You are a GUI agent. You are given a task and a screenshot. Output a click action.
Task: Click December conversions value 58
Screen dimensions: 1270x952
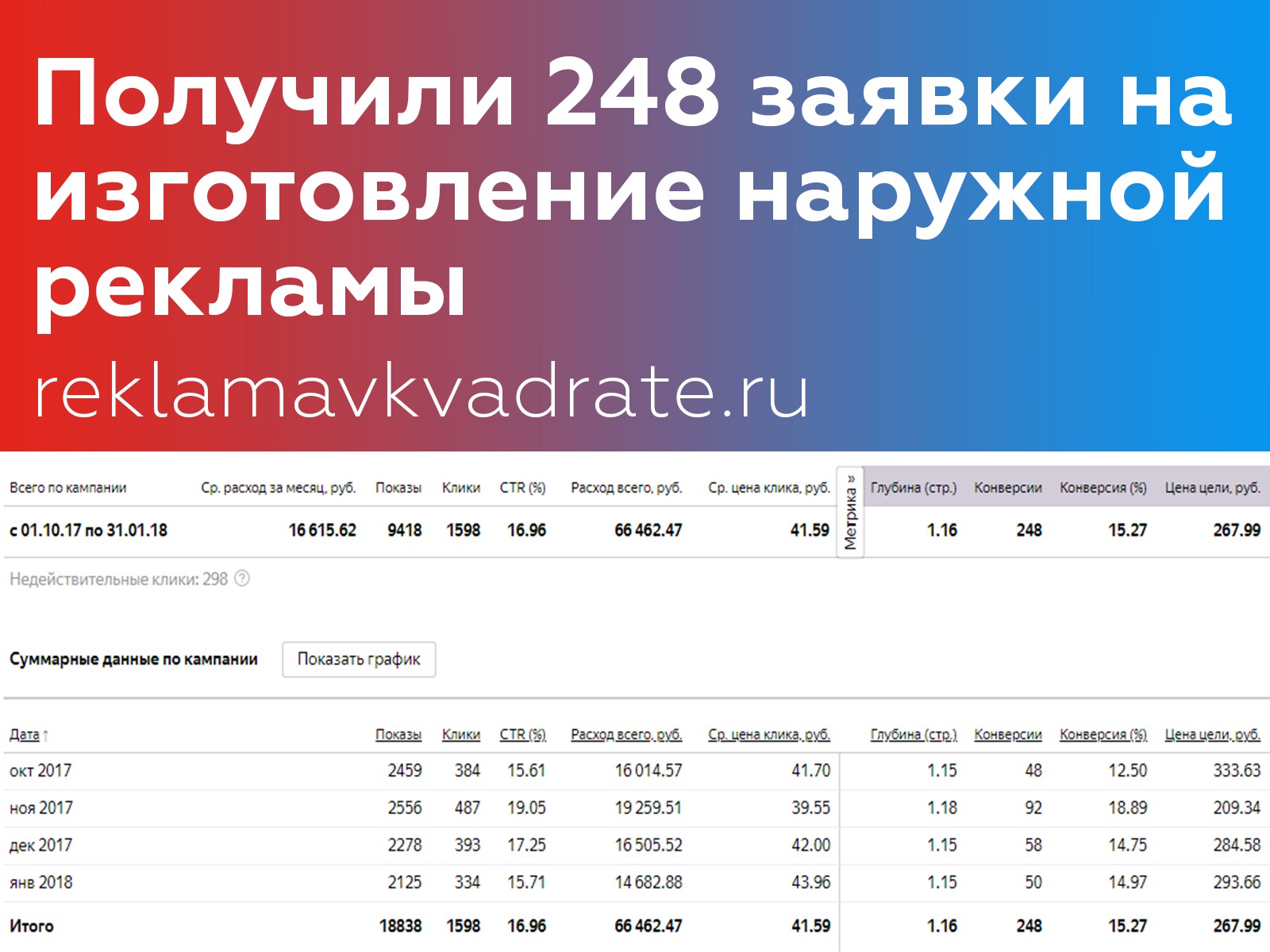tap(1033, 845)
